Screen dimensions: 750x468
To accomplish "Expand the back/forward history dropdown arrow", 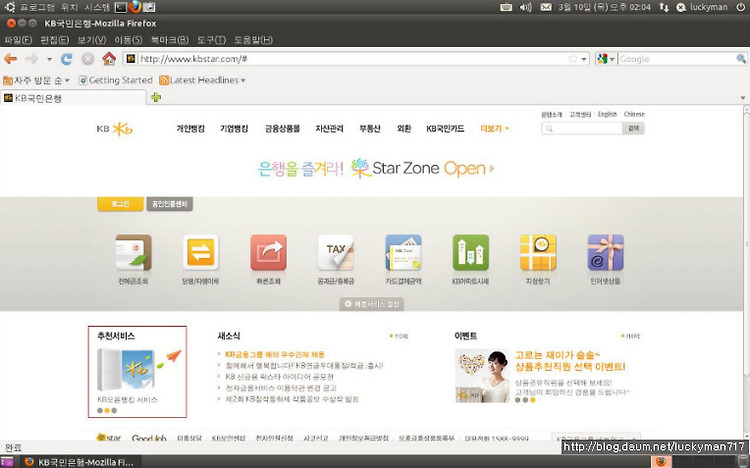I will [49, 59].
